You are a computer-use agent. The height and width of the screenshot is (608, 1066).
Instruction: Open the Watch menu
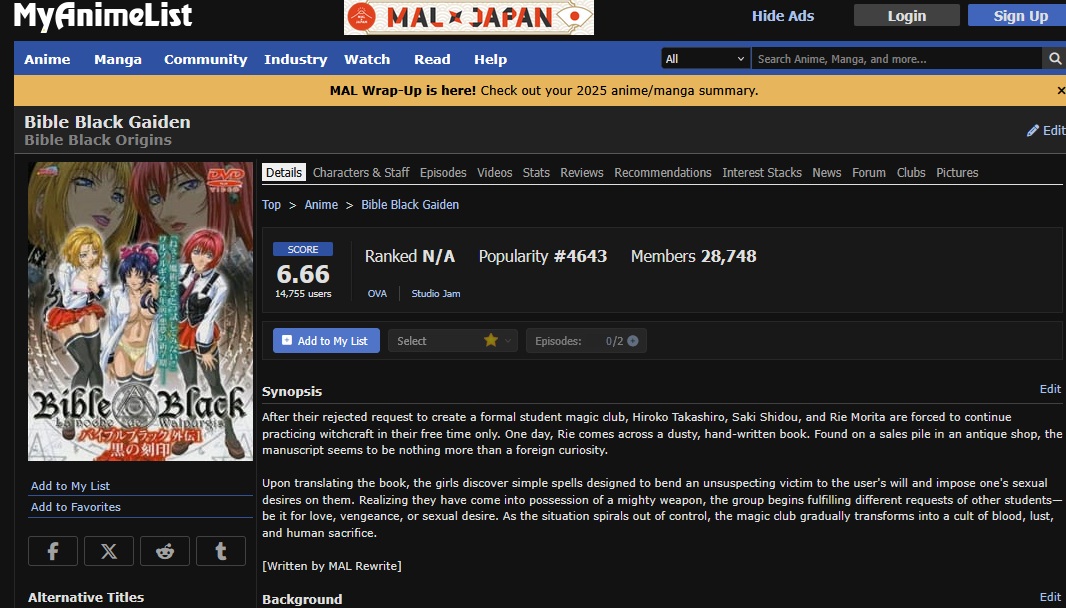coord(367,59)
